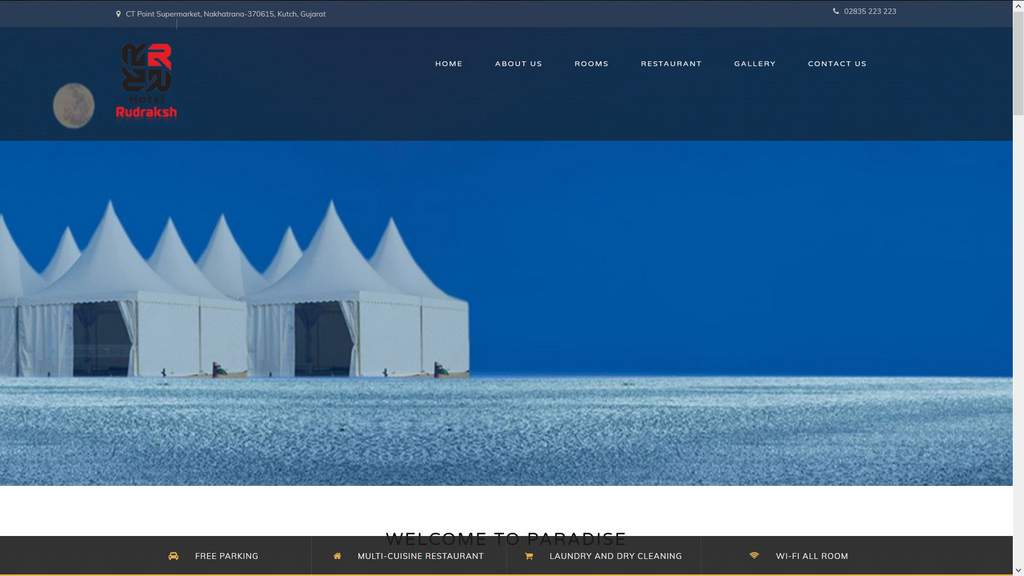Navigate to Contact Us
1024x576 pixels.
pos(837,64)
